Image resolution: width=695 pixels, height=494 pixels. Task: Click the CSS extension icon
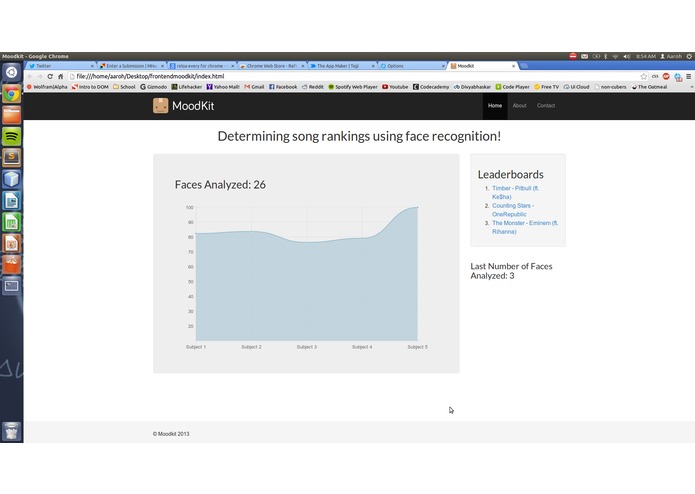tap(655, 76)
